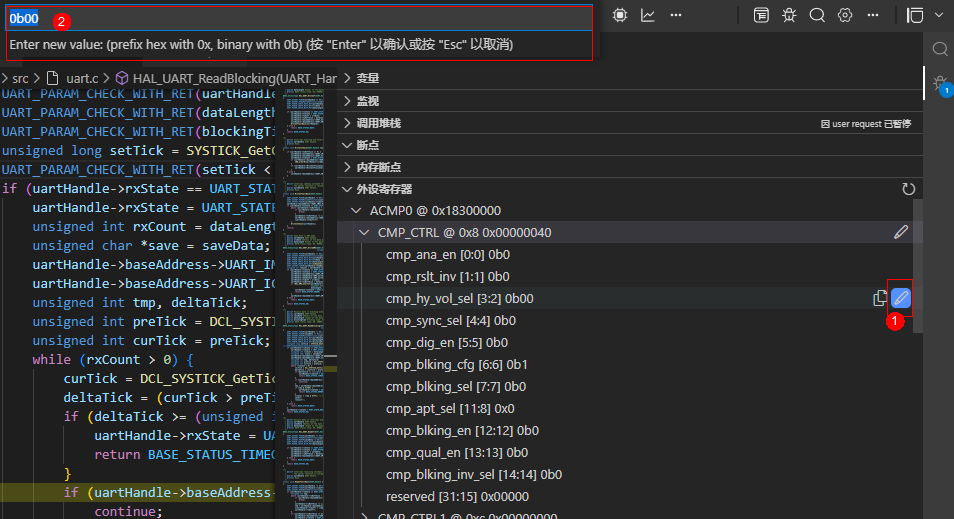Click the code editor minimap

point(304,304)
